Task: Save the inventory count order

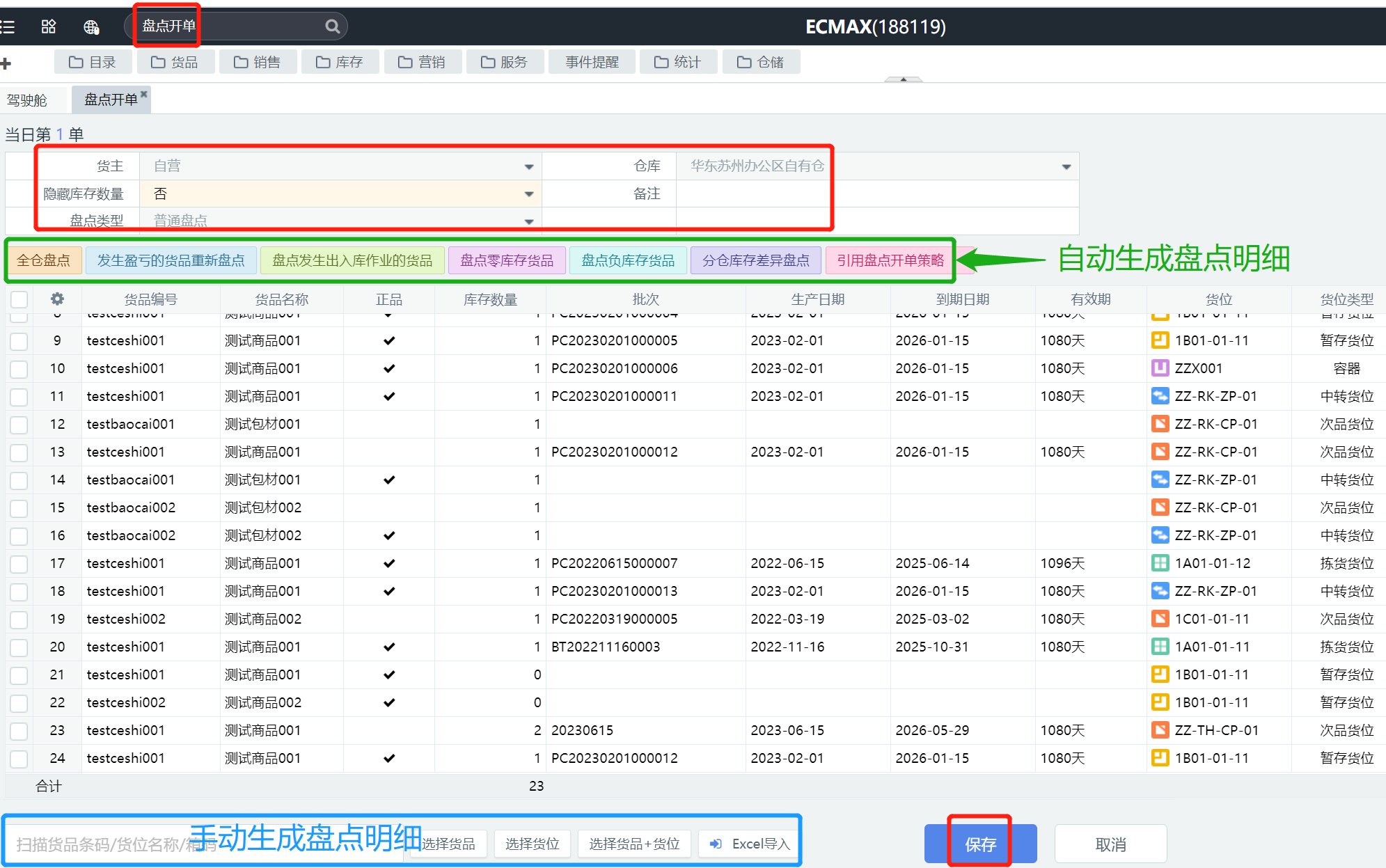Action: (980, 844)
